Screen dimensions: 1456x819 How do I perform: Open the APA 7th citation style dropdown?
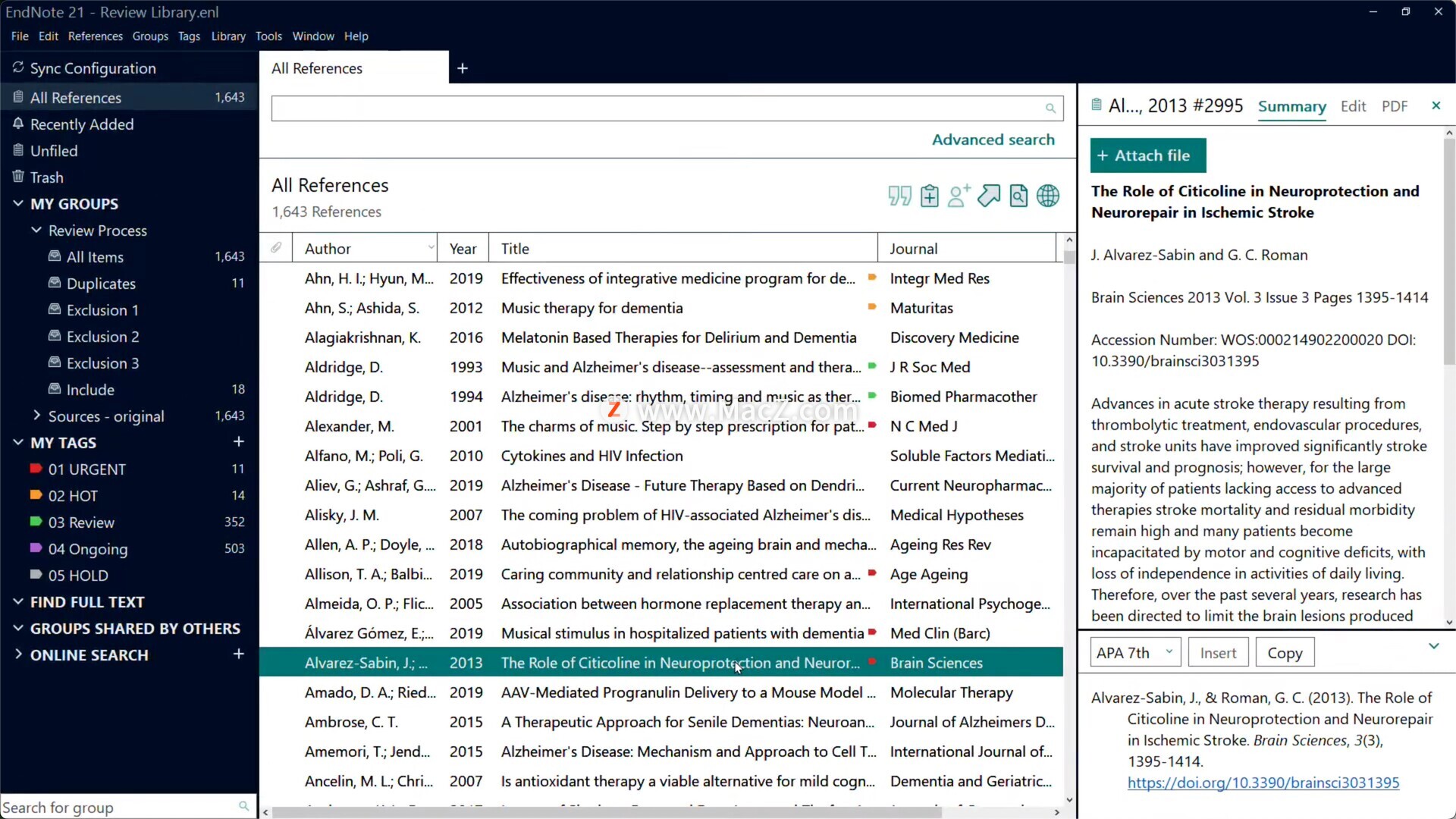1135,652
